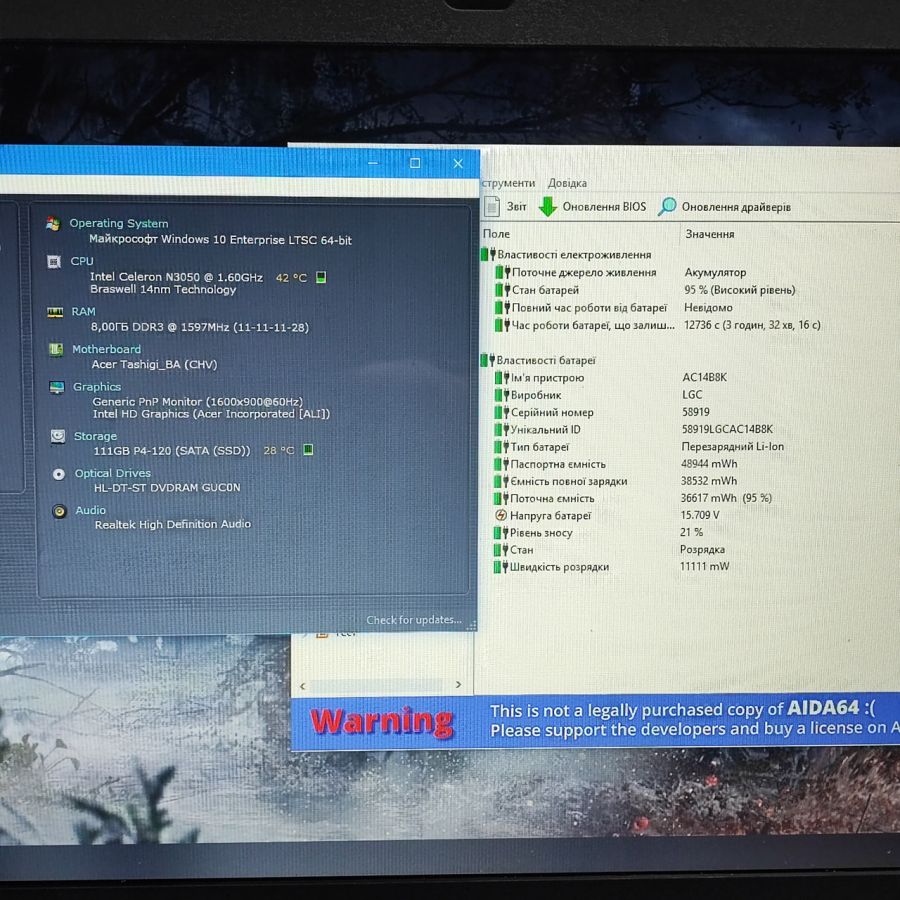Click the AIDA64 Warning license banner
Viewport: 900px width, 900px height.
595,721
